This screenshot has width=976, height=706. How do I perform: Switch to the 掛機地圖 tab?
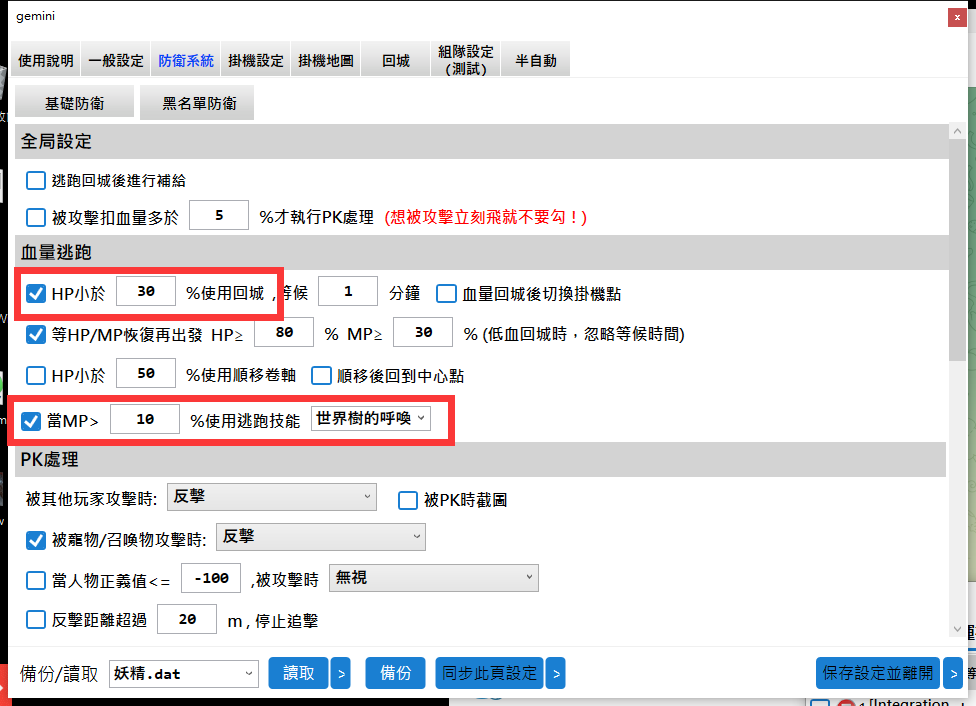(x=326, y=60)
